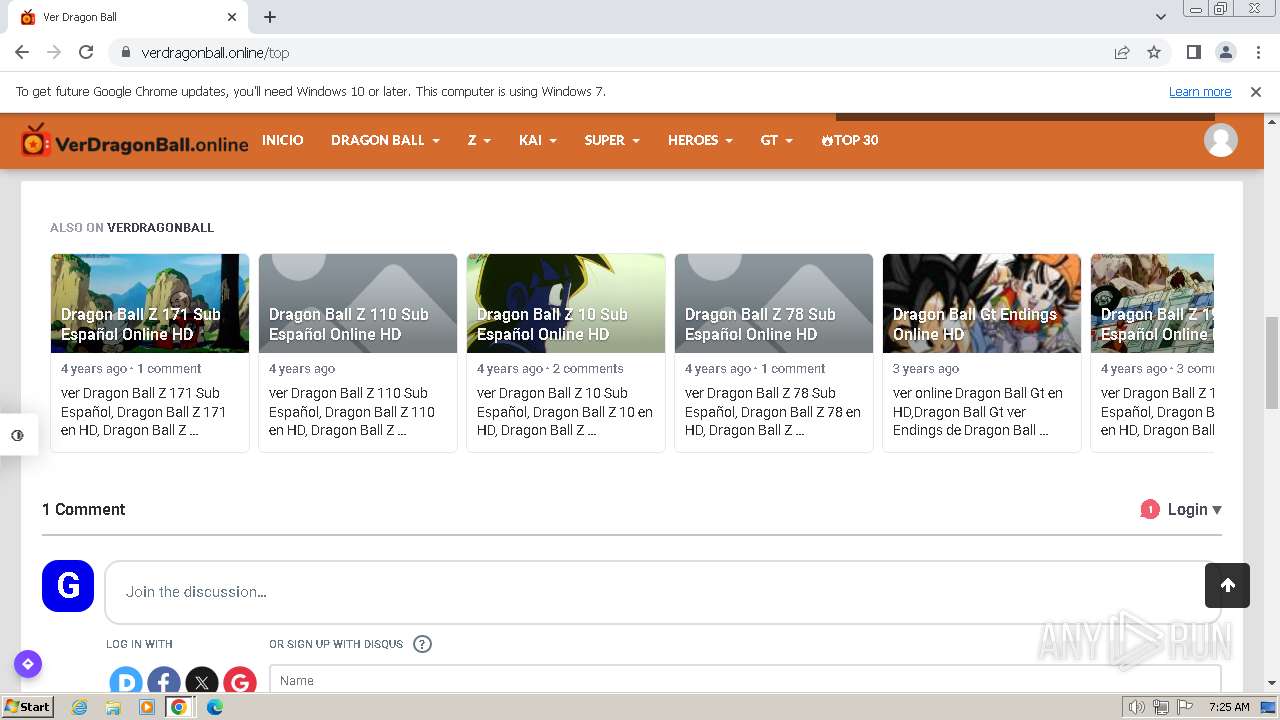1280x720 pixels.
Task: Click the Disqus help question mark icon
Action: click(422, 644)
